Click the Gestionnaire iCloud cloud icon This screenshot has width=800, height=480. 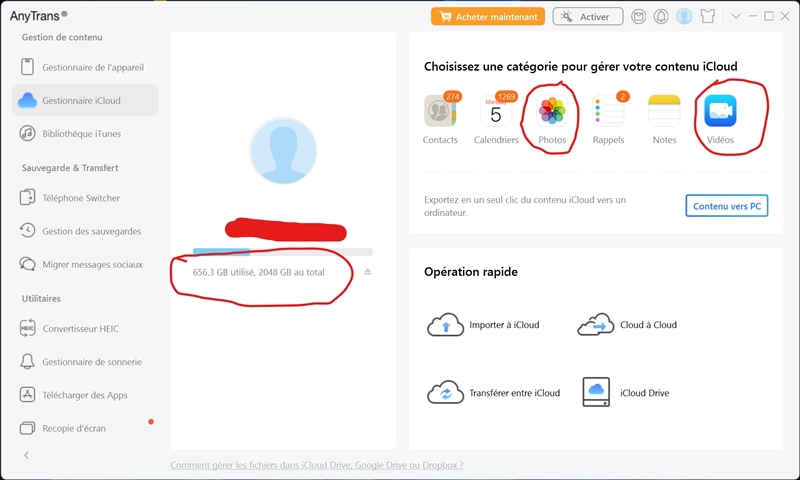[27, 100]
